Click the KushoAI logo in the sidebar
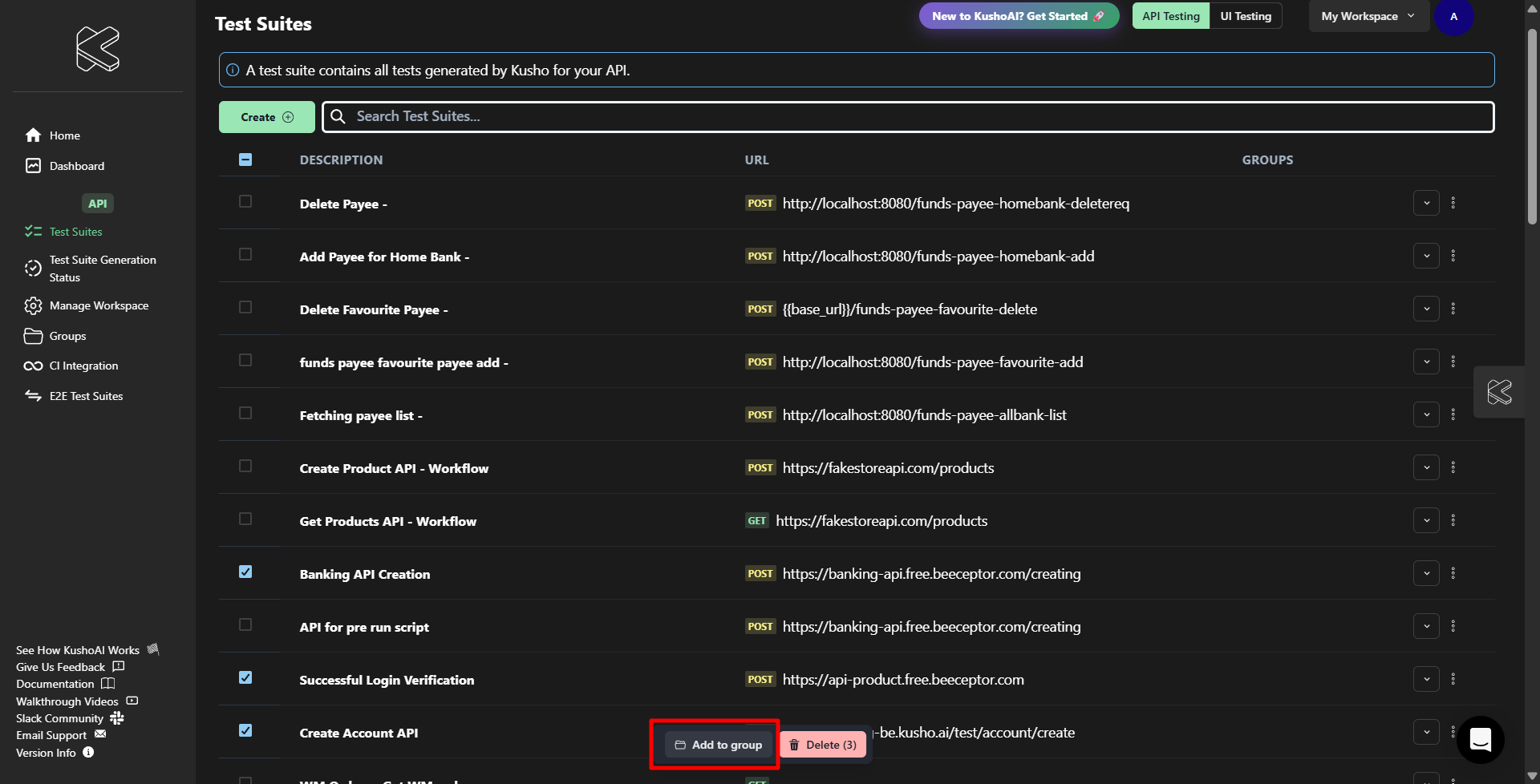 click(x=98, y=49)
